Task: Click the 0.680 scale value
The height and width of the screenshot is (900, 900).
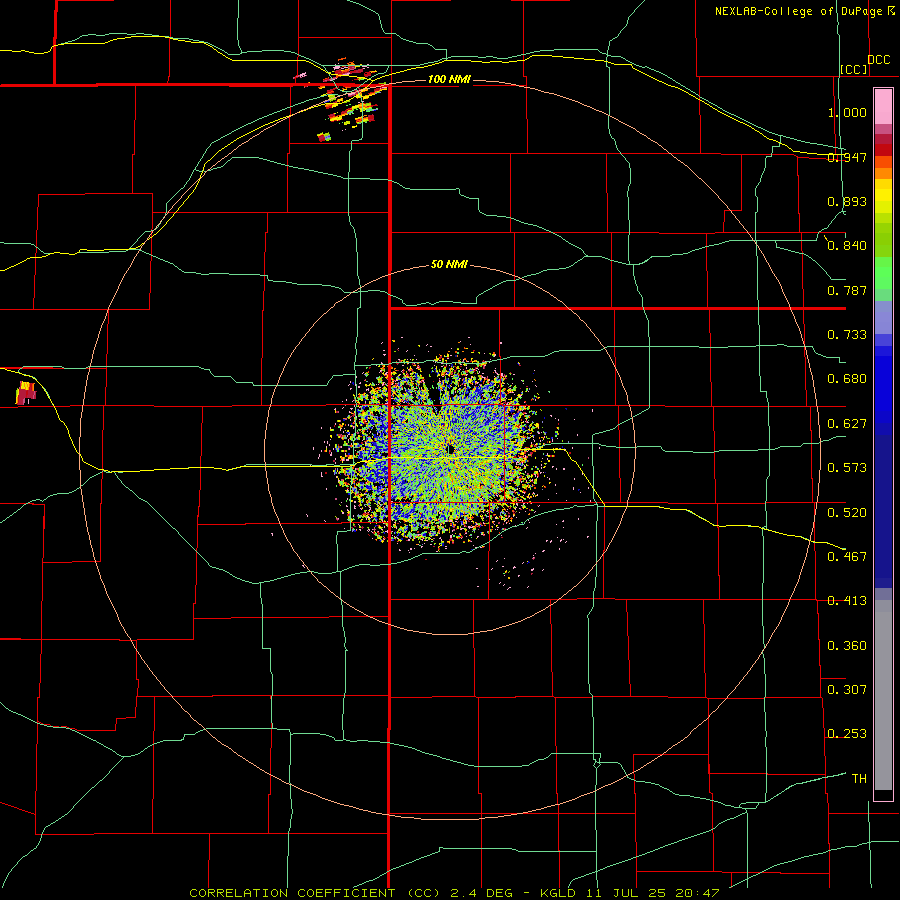Action: point(847,379)
